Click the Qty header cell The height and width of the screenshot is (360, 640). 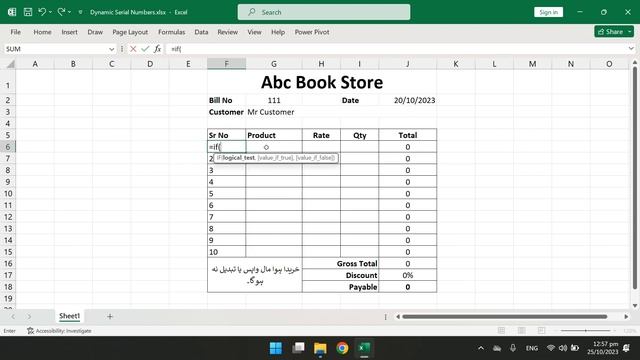(x=360, y=135)
